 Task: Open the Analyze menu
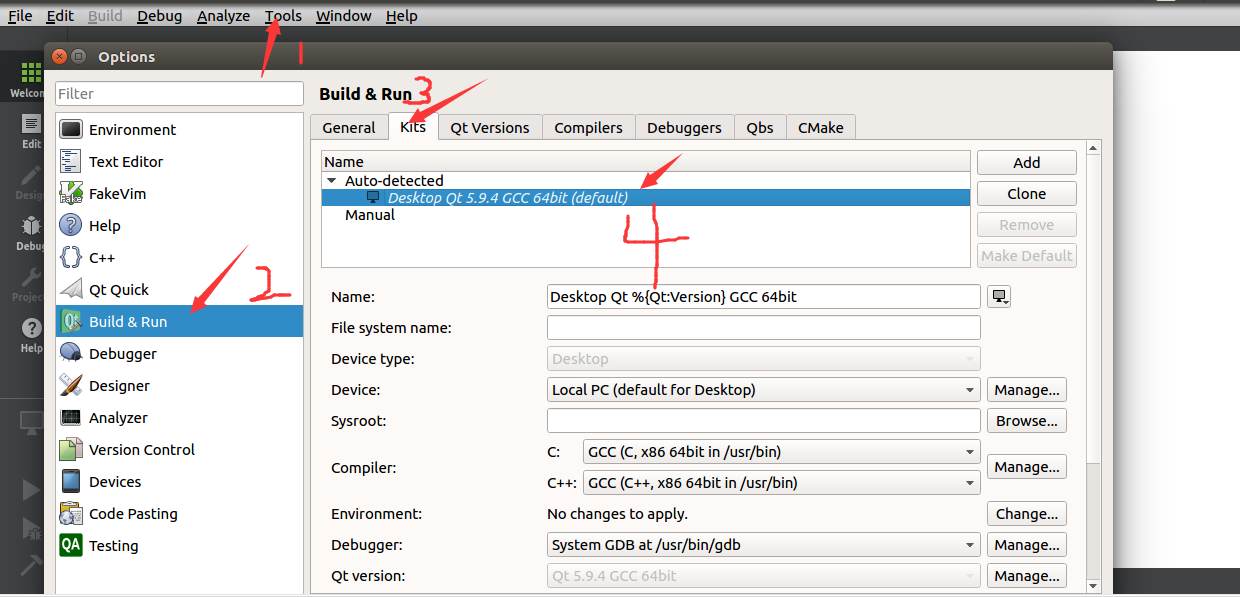(x=223, y=16)
